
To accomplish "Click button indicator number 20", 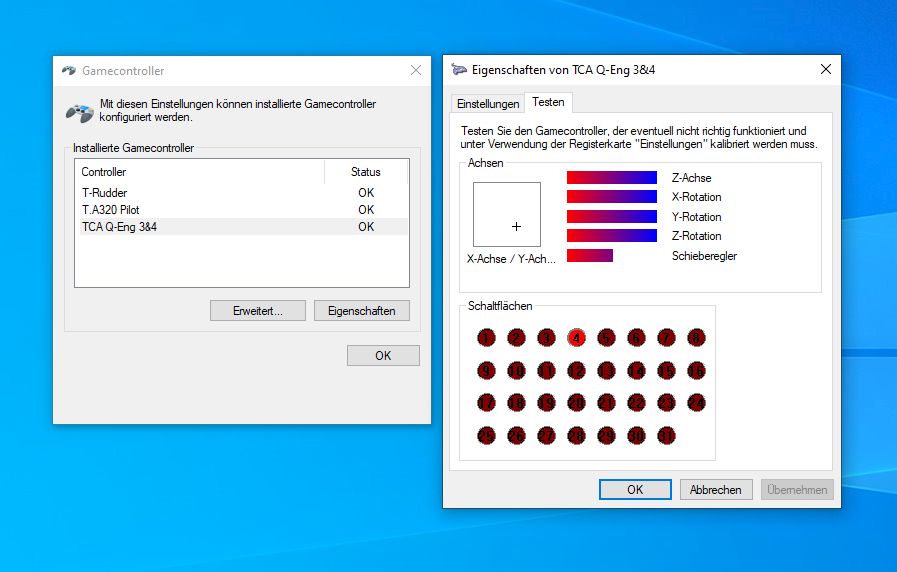I will (576, 403).
